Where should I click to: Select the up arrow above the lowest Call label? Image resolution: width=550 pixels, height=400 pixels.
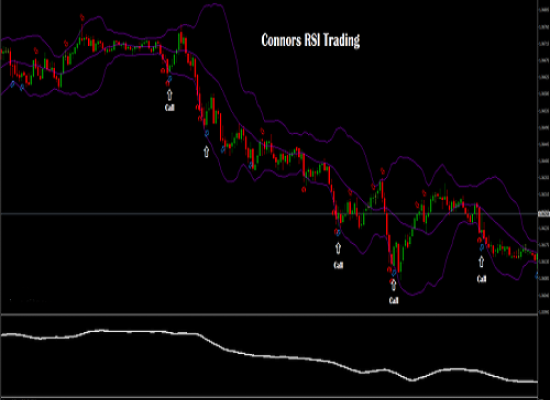[393, 285]
